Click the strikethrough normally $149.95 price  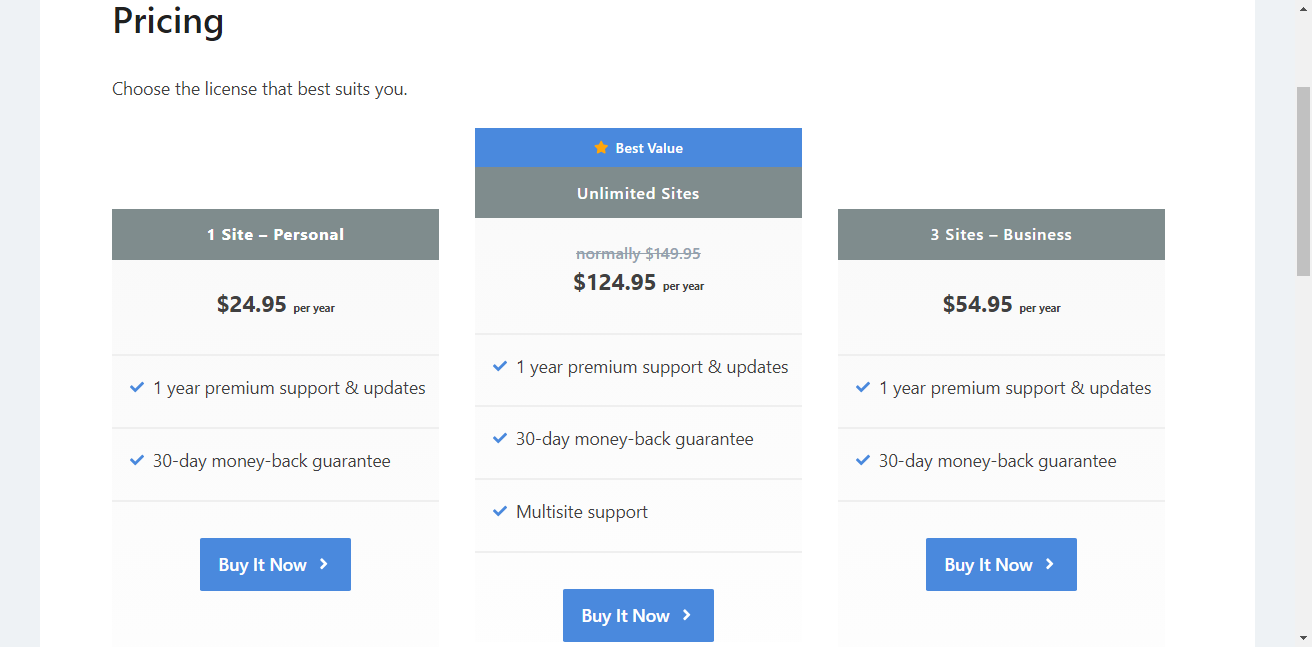(x=638, y=253)
